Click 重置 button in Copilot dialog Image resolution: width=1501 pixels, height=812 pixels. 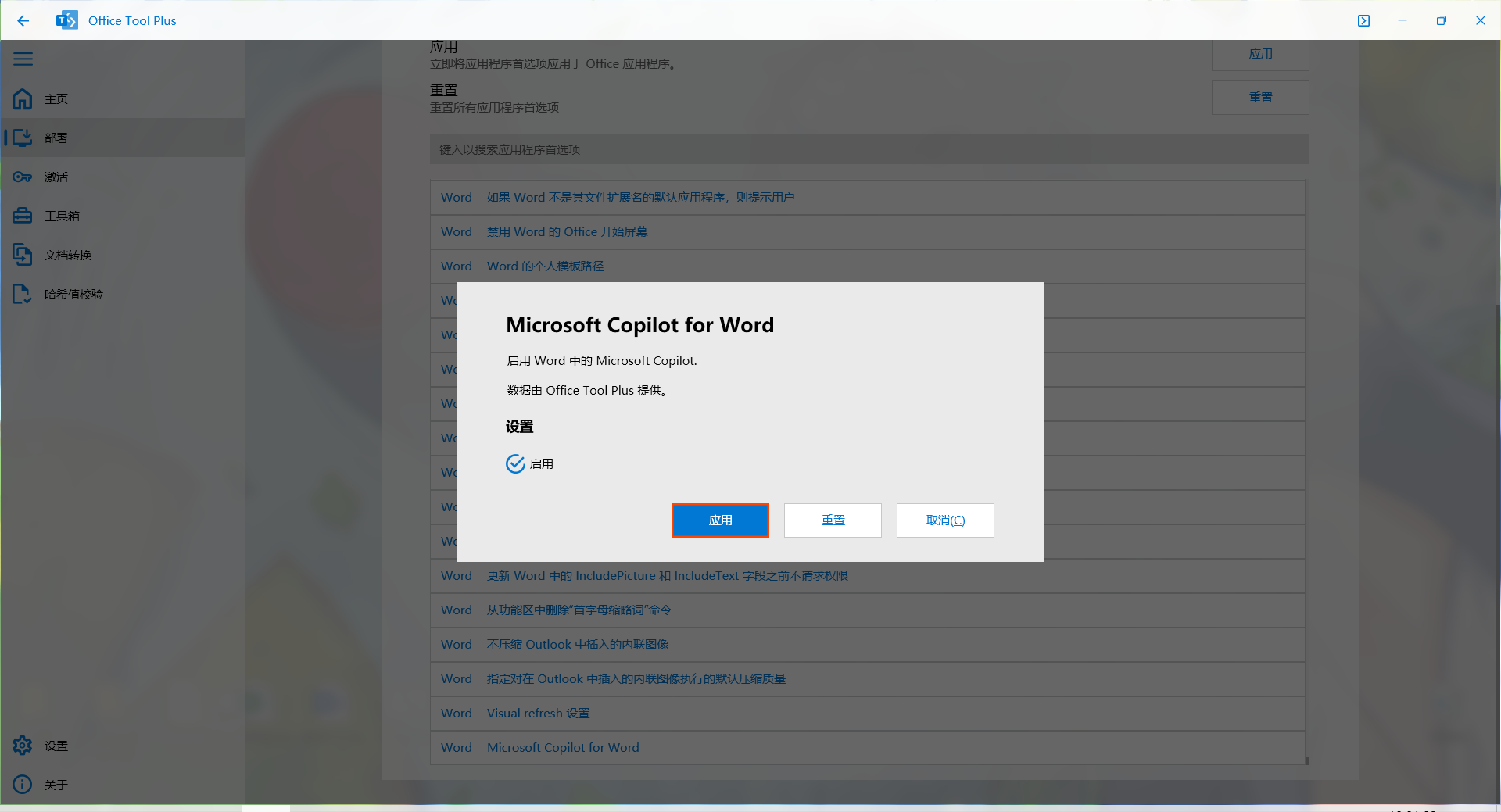[x=833, y=520]
